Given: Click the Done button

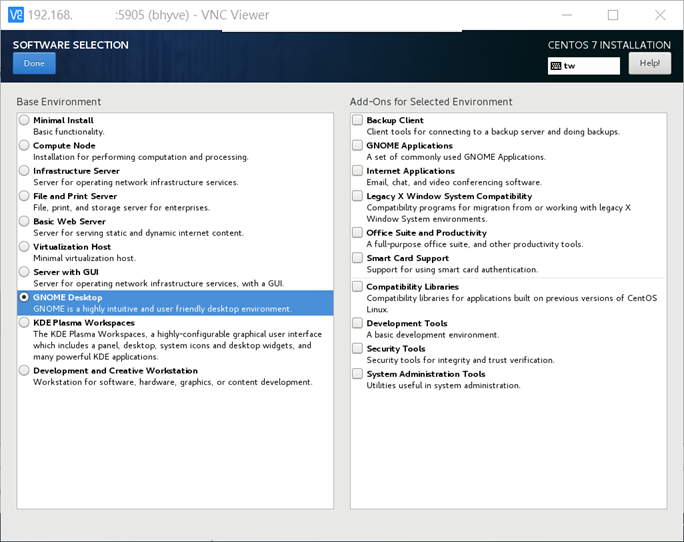Looking at the screenshot, I should [34, 63].
